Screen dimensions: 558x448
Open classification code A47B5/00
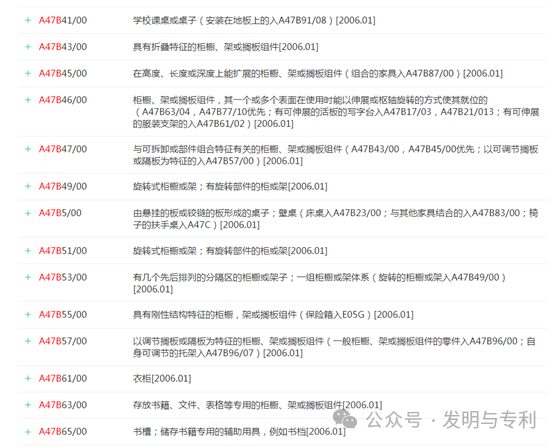click(60, 213)
